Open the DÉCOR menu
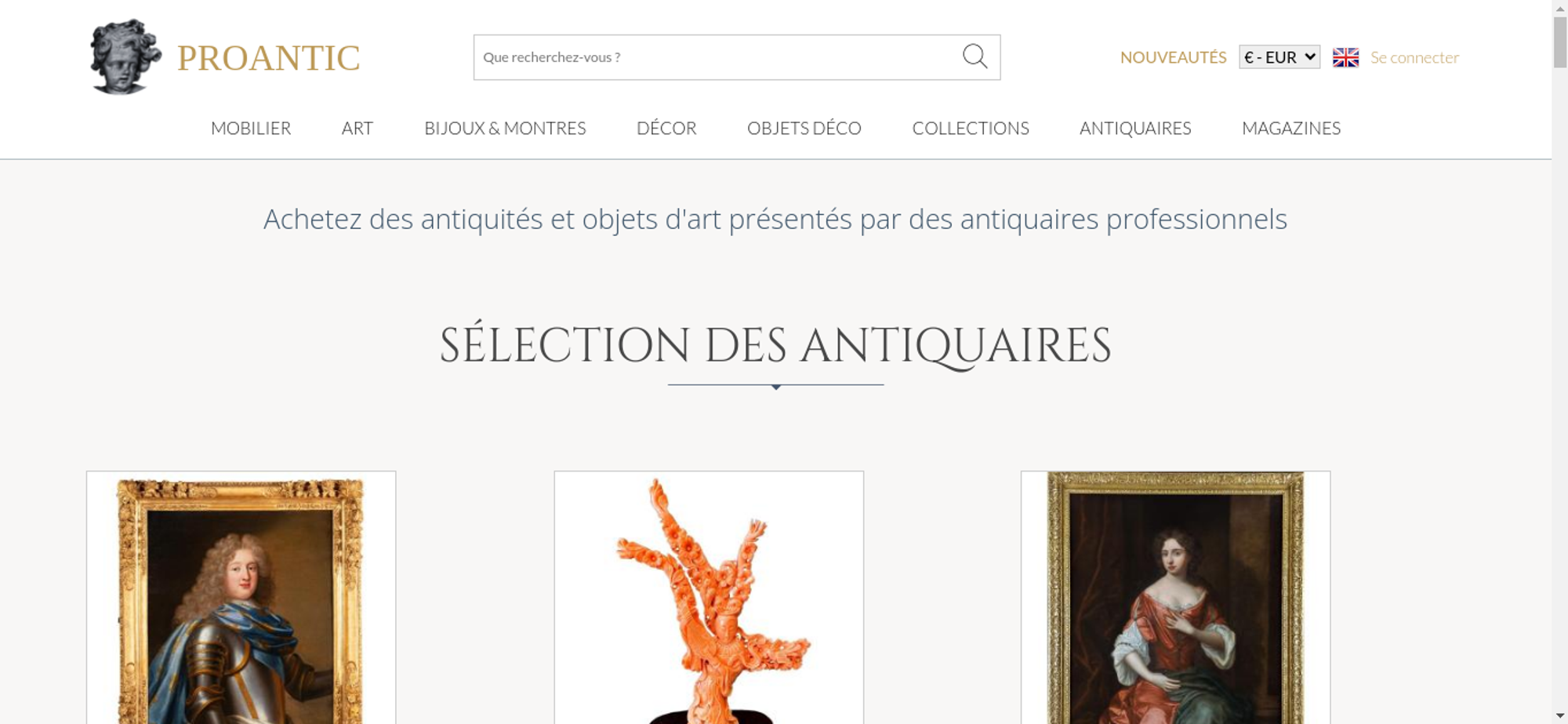This screenshot has width=1568, height=724. 666,128
